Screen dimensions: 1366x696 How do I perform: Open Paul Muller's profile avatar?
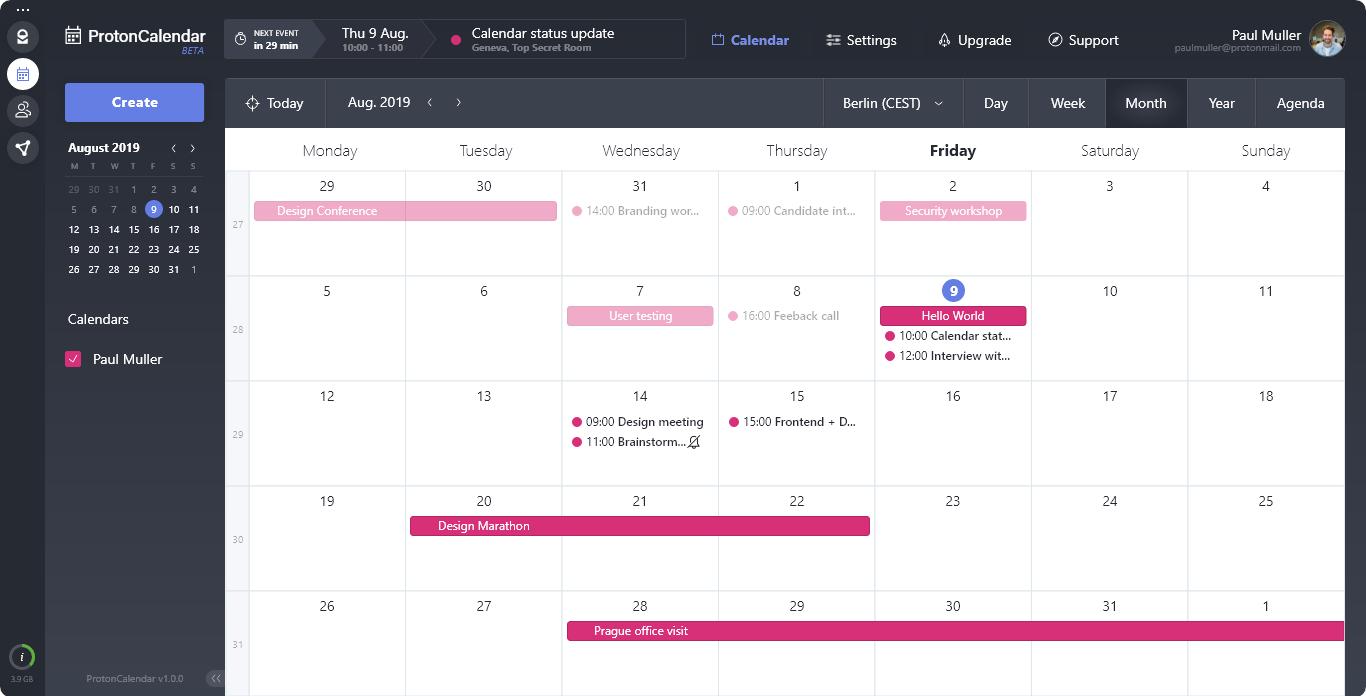coord(1327,39)
